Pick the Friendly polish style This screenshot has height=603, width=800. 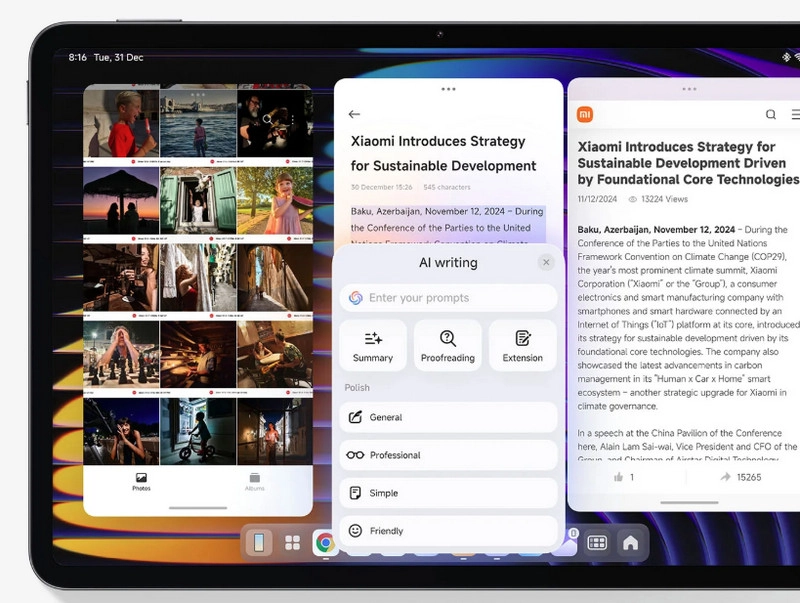448,531
